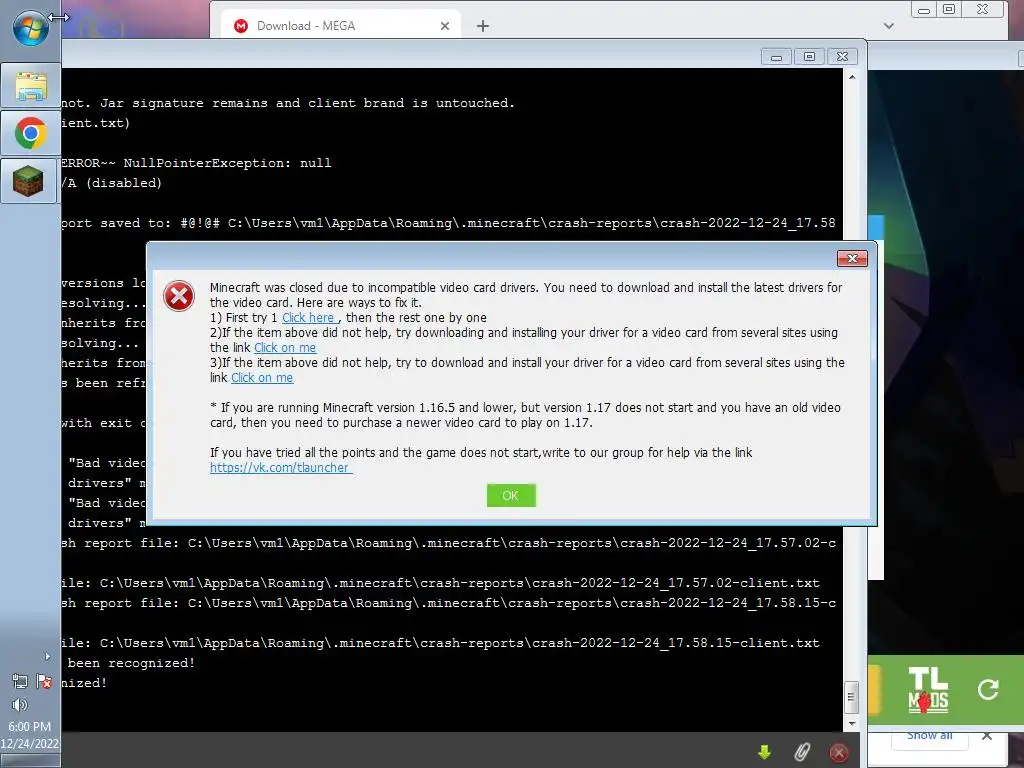Open the volume speaker tray icon
1024x768 pixels.
pyautogui.click(x=20, y=705)
